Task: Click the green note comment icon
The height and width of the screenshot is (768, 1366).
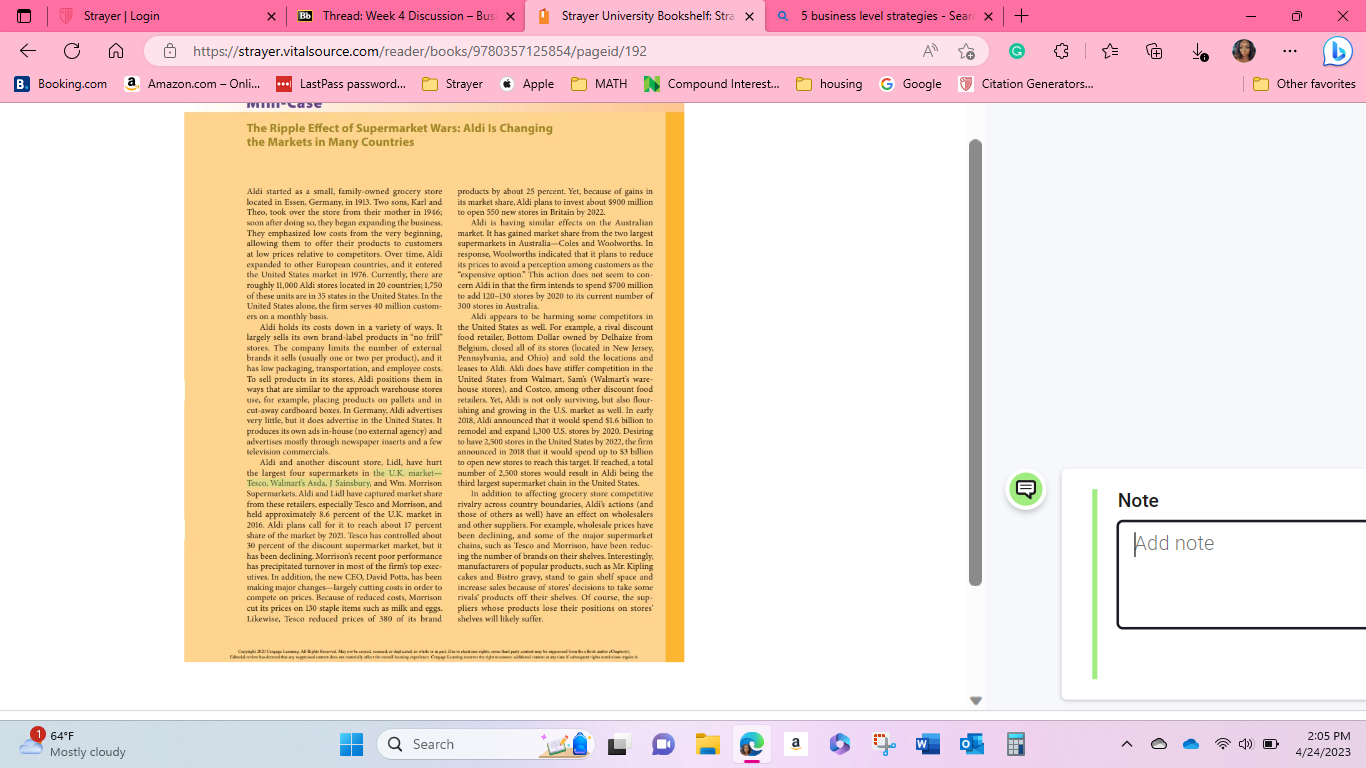Action: click(x=1025, y=489)
